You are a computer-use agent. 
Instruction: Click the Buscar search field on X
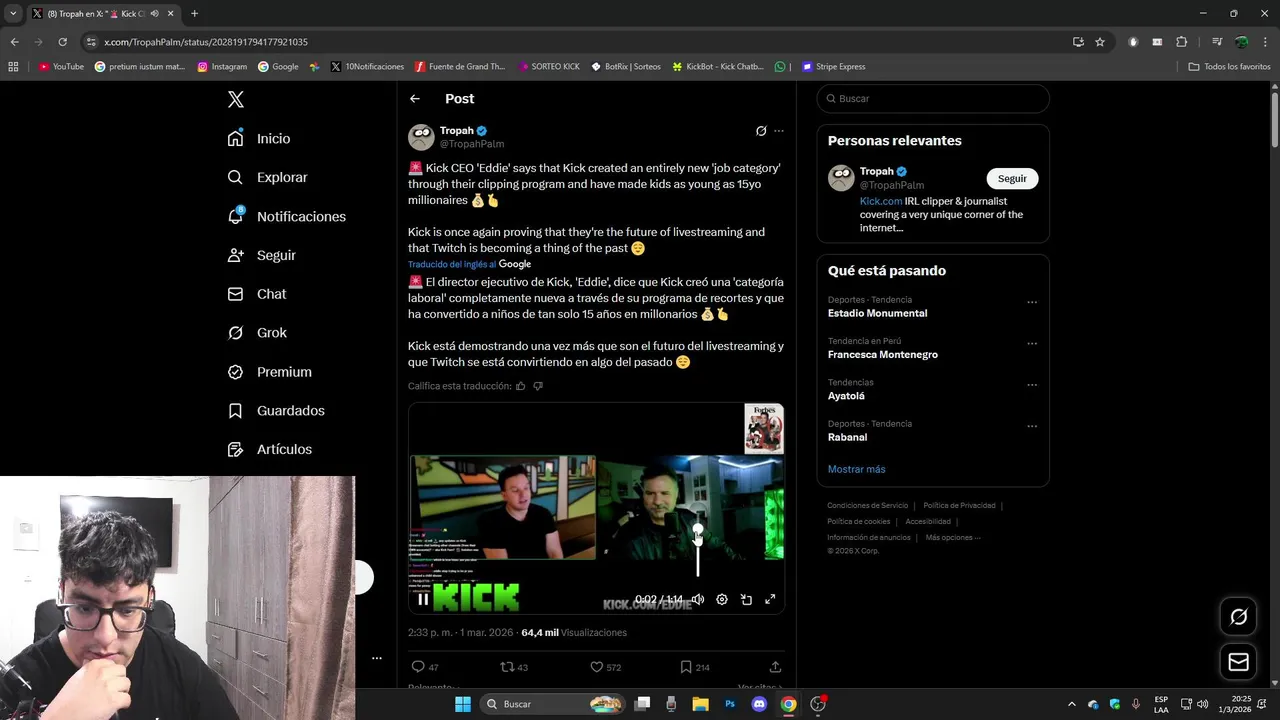933,99
